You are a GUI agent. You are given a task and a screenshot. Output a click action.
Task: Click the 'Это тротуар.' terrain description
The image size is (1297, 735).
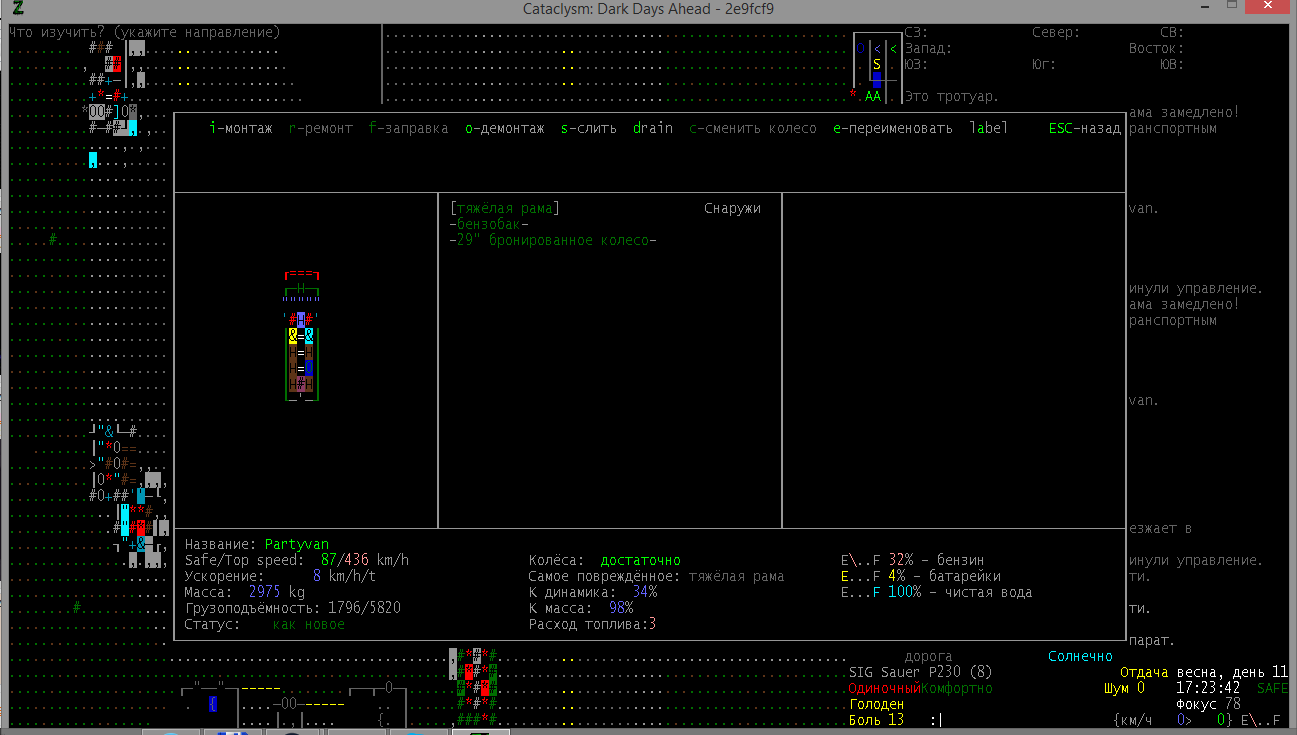953,96
